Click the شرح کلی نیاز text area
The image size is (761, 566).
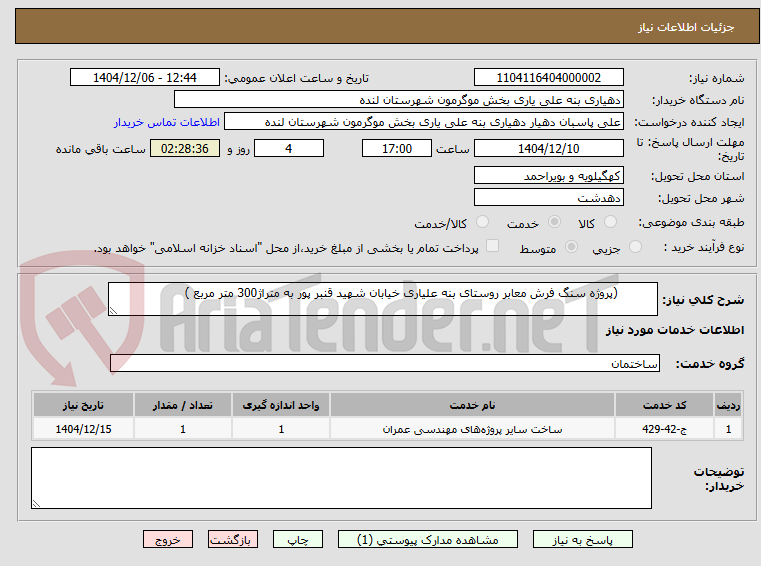pyautogui.click(x=382, y=299)
